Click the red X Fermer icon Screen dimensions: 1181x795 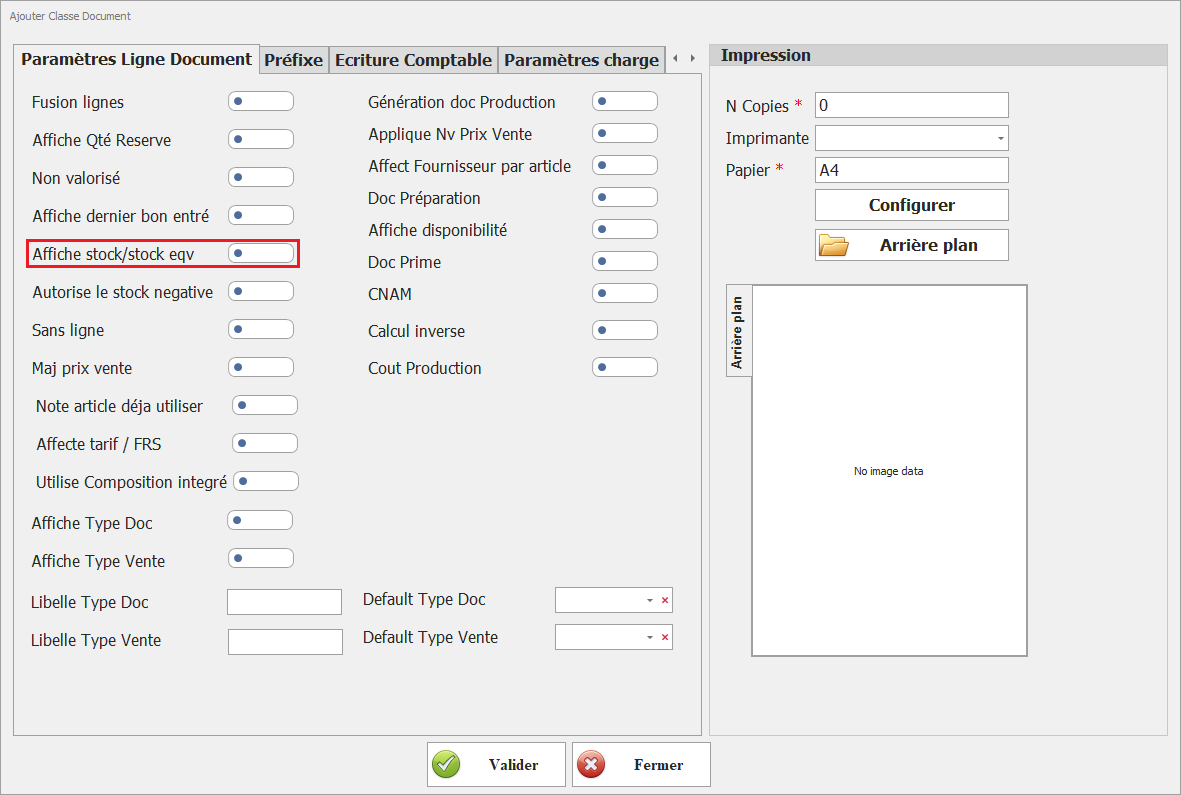591,764
